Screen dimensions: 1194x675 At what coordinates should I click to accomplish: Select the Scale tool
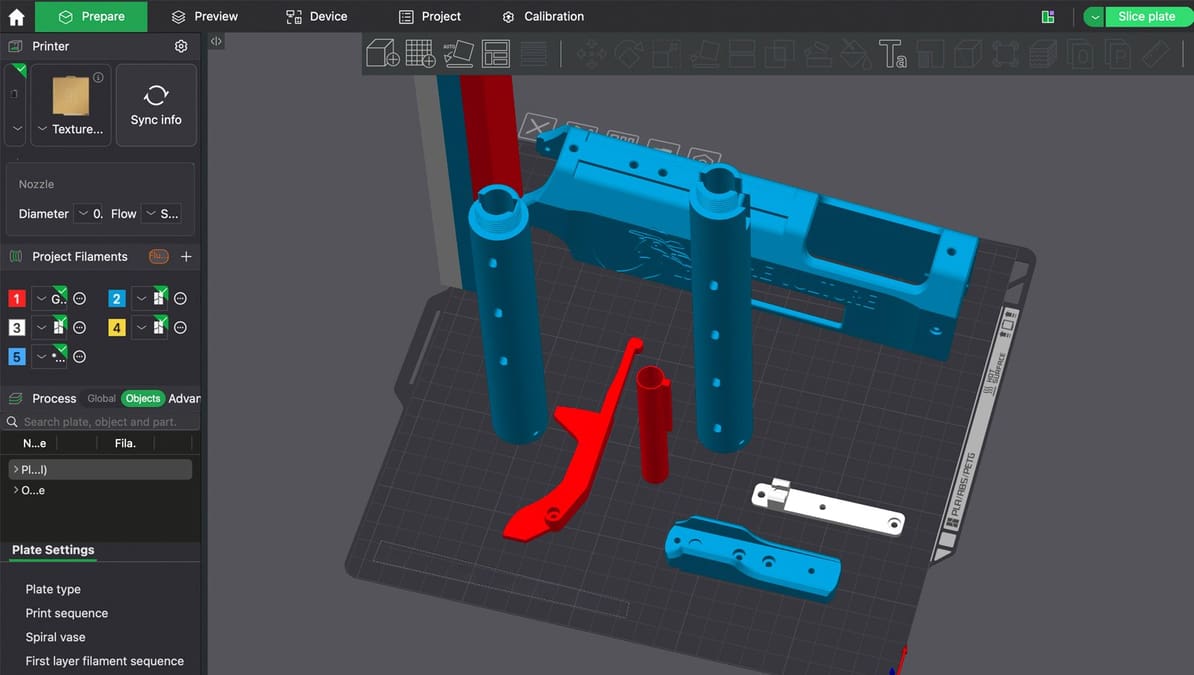(664, 53)
